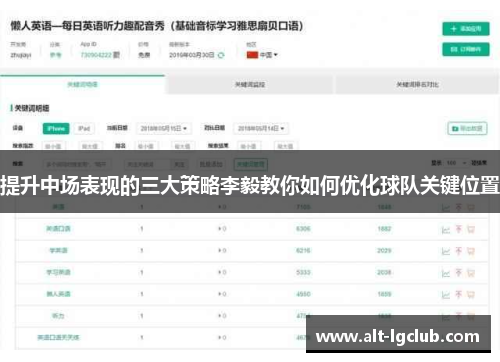Screen dimensions: 500x362
Task: Click search results value 1882
Action: point(384,229)
